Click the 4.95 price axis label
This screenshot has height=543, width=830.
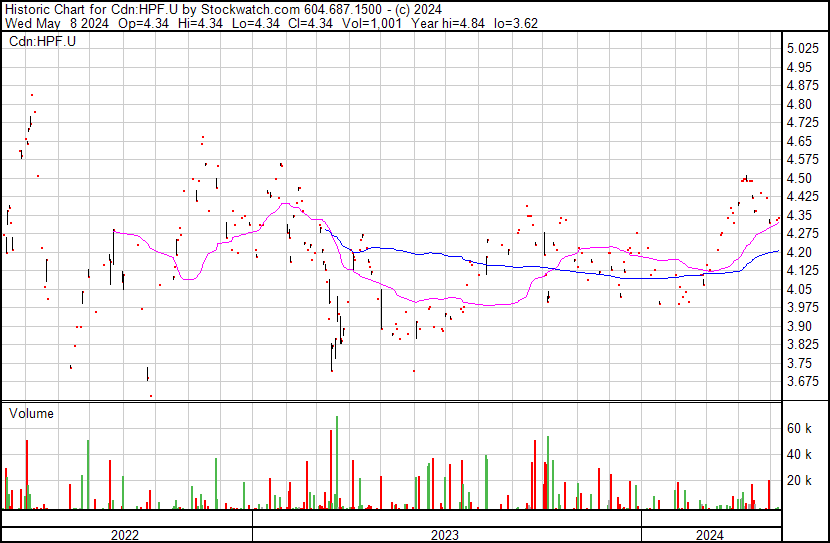tap(799, 67)
